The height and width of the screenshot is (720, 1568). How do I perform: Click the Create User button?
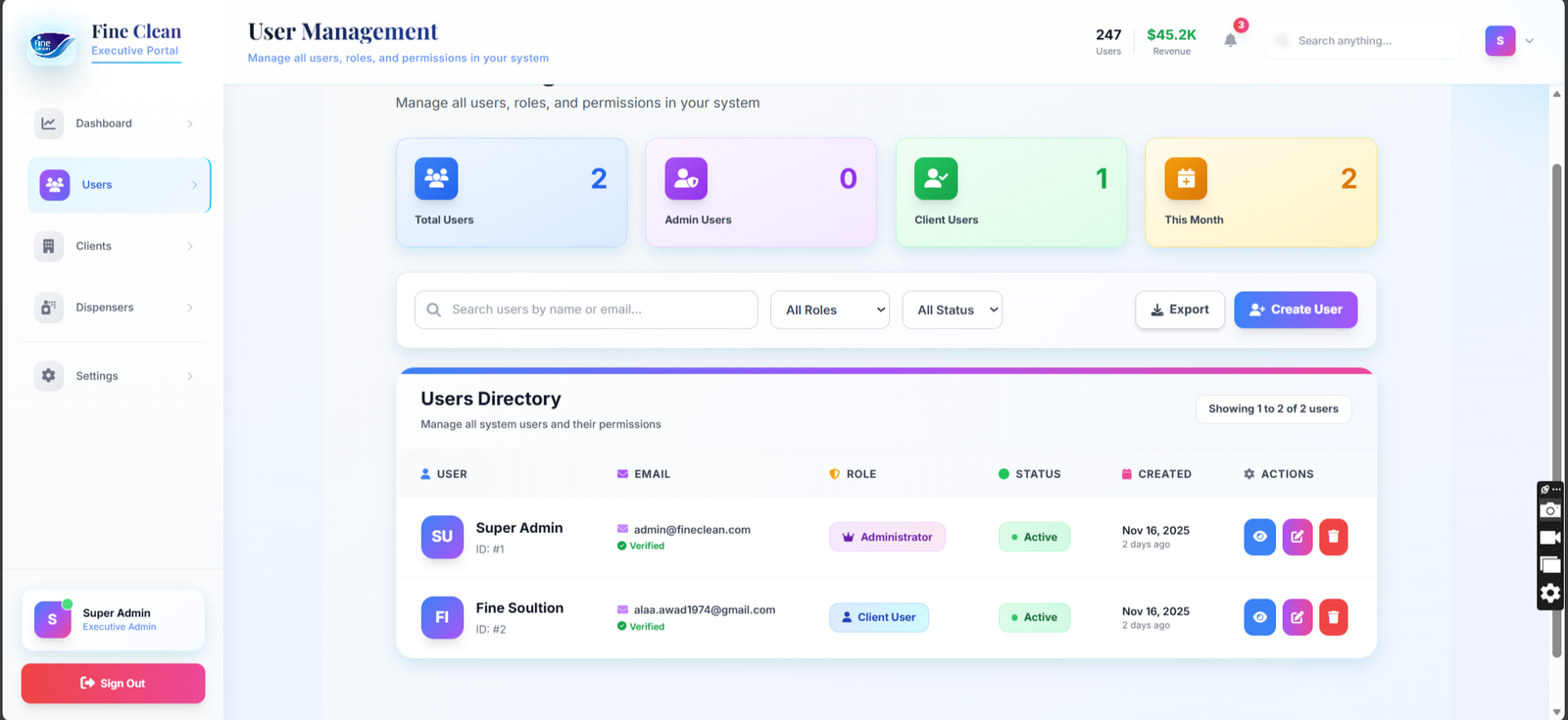coord(1295,310)
